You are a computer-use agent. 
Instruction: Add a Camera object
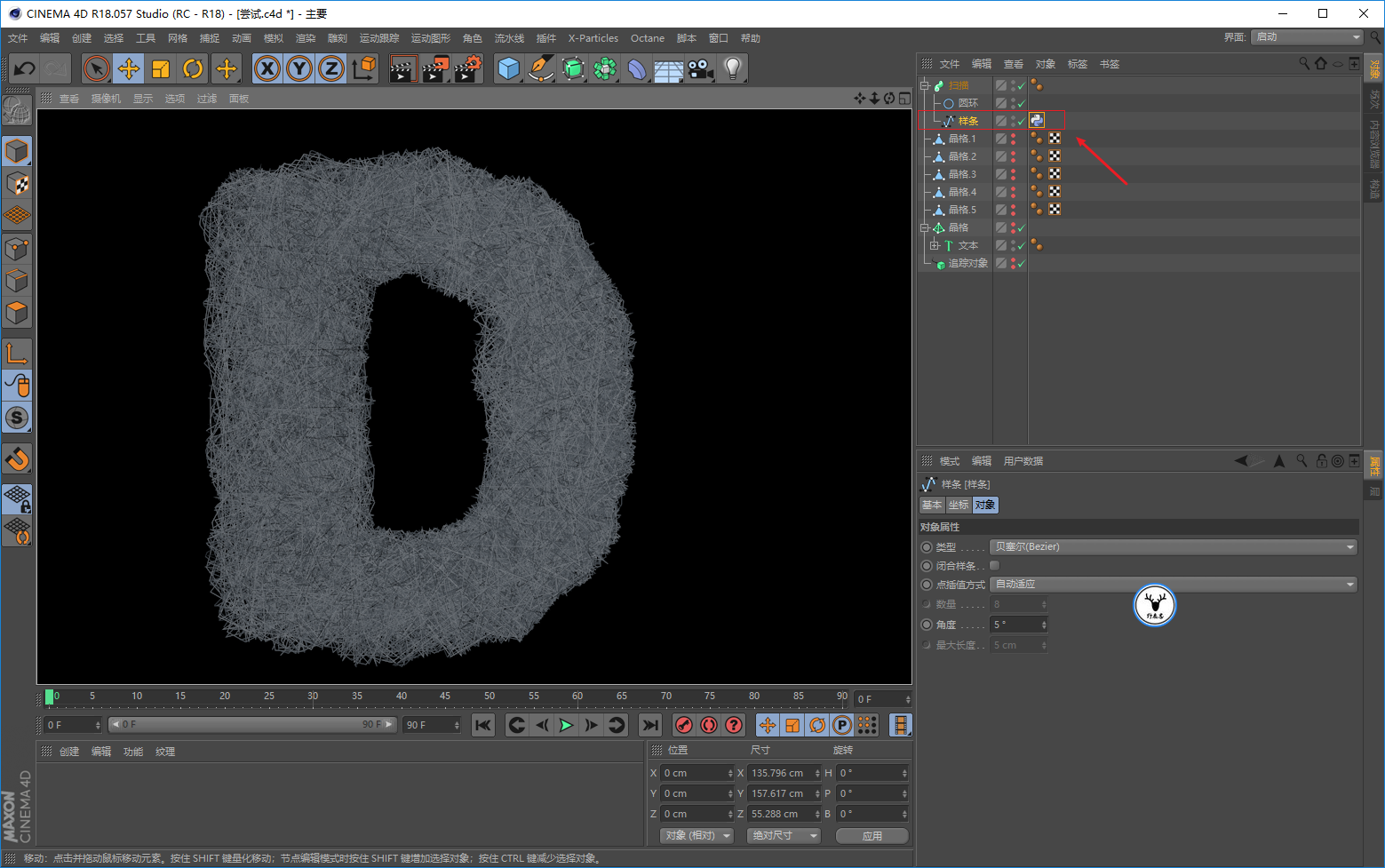(x=701, y=68)
